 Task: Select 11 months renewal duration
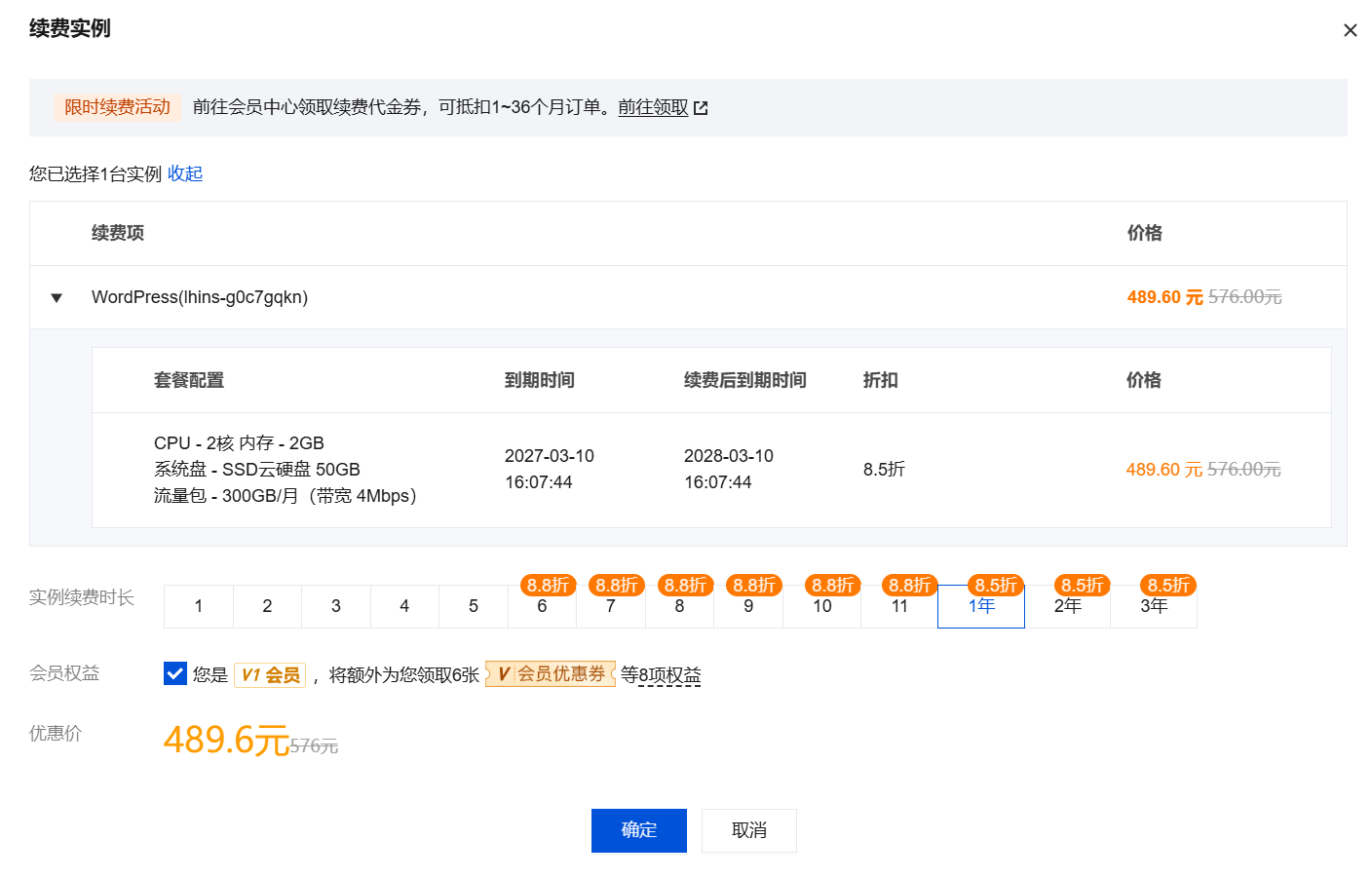pyautogui.click(x=899, y=606)
